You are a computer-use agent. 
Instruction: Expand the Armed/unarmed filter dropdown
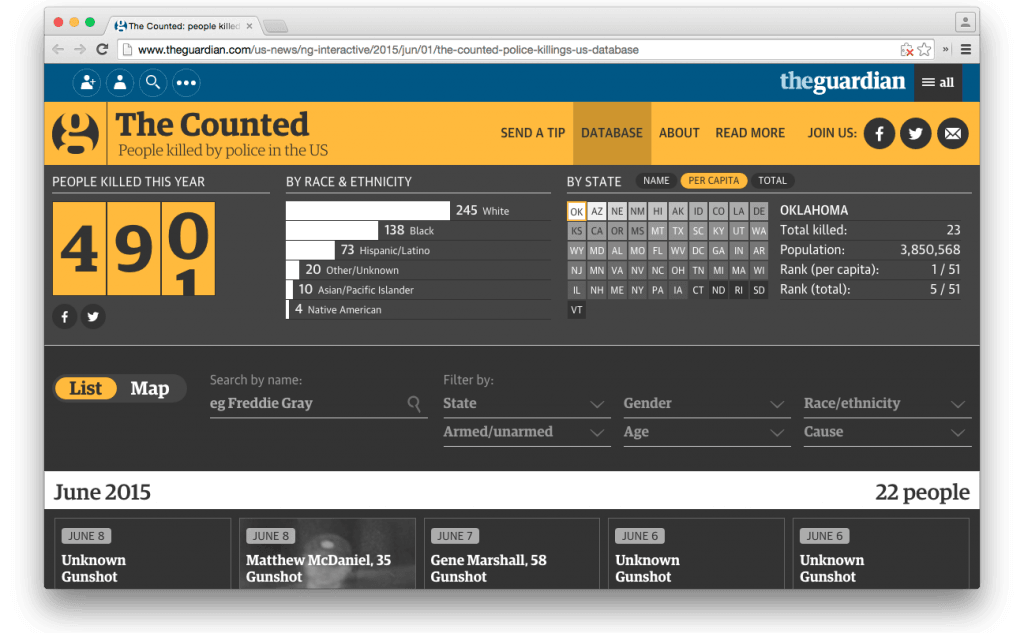tap(525, 432)
